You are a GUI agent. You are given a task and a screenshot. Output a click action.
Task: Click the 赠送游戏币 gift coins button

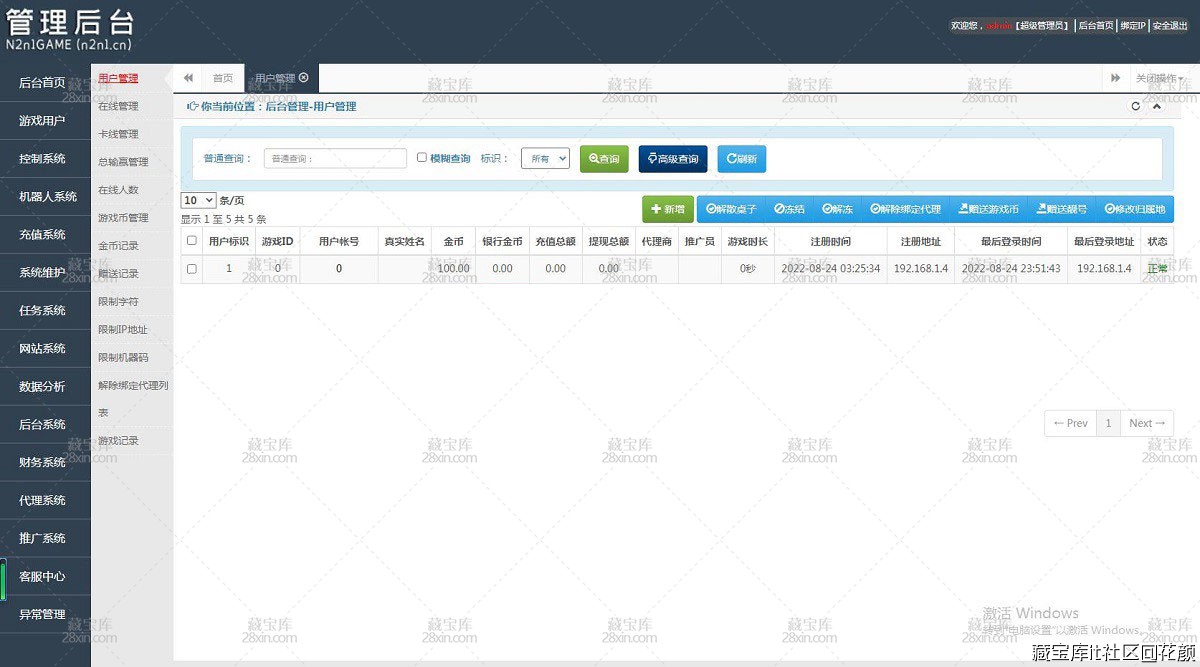[x=988, y=209]
